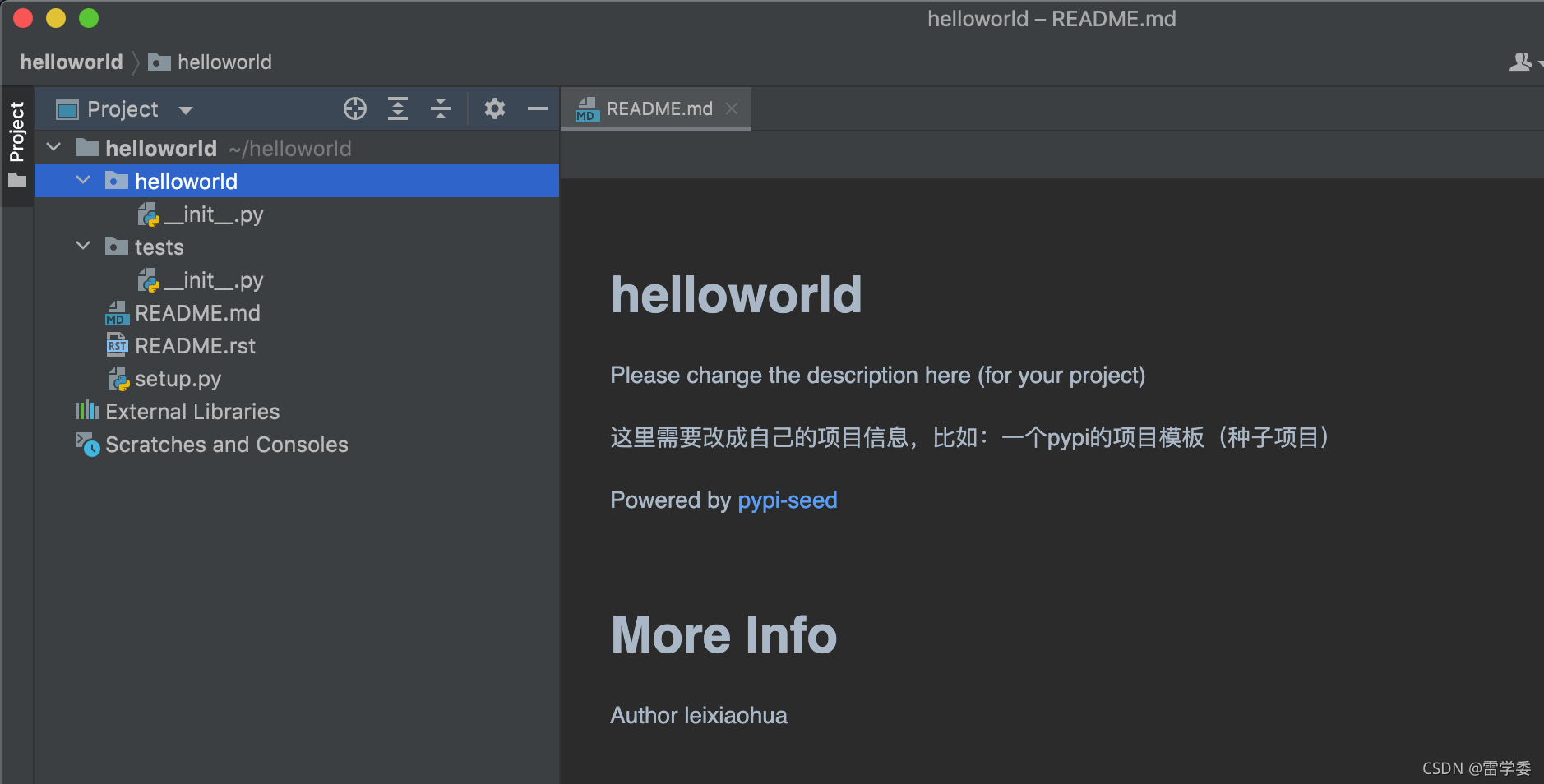Select the highlighted helloworld package row
This screenshot has height=784, width=1544.
tap(297, 181)
